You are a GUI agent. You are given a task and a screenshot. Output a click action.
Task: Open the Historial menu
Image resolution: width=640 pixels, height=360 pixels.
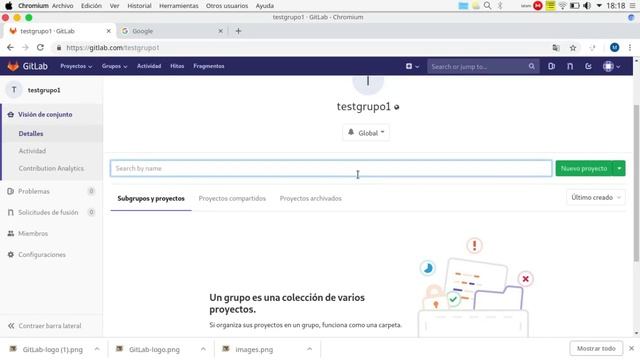[139, 6]
